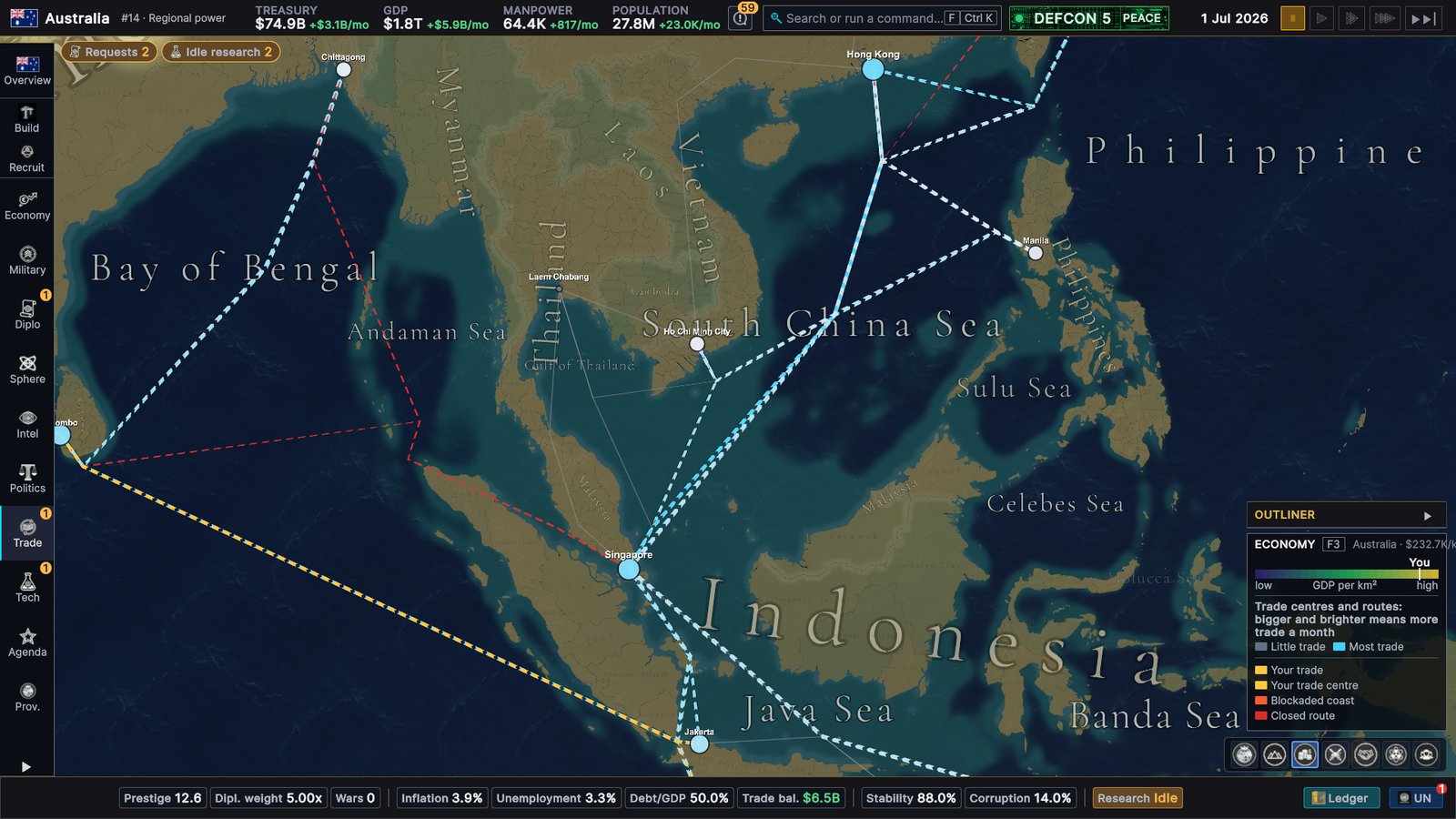Select the political map mode globe icon

click(1244, 754)
